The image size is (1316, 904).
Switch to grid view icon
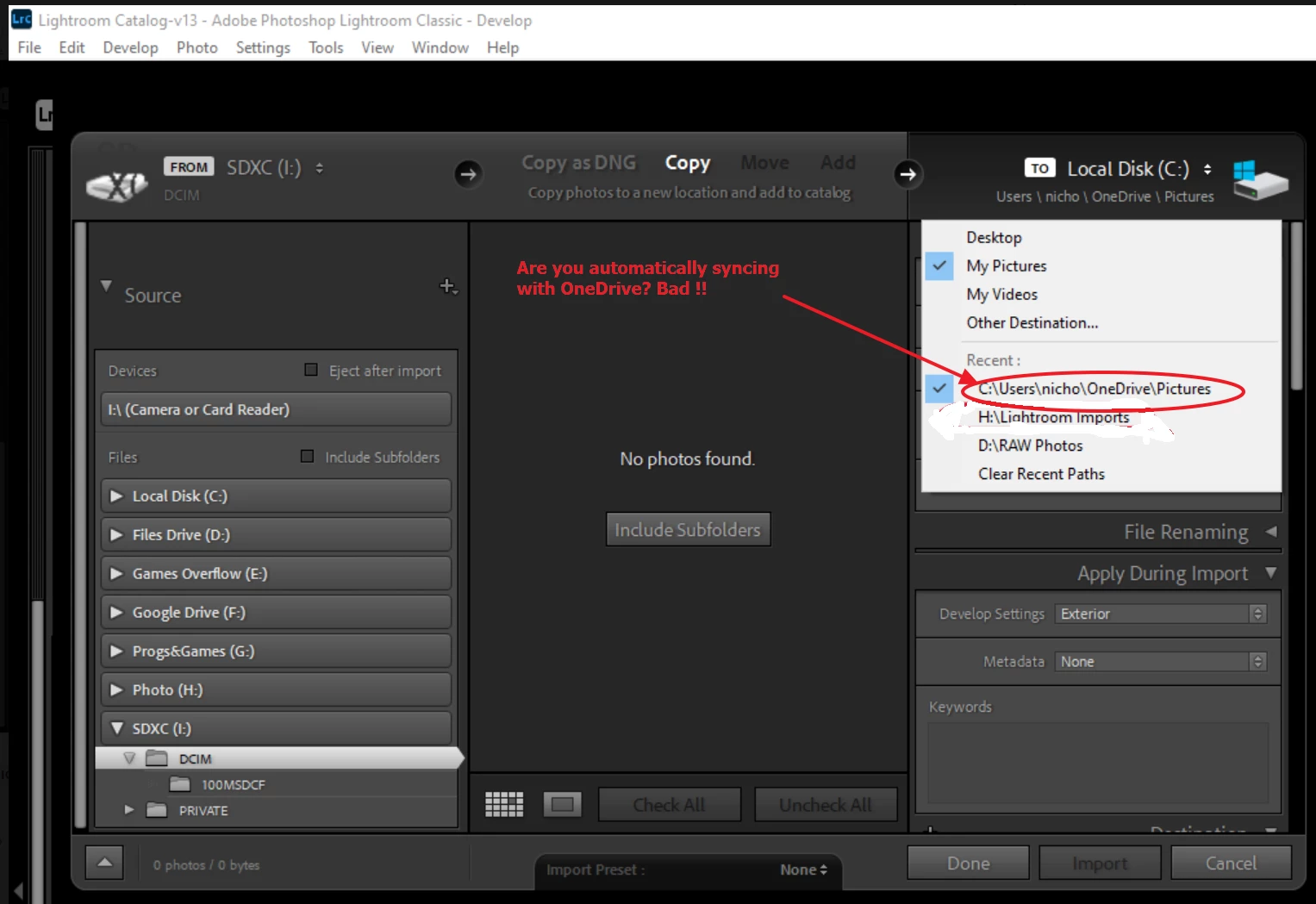504,805
